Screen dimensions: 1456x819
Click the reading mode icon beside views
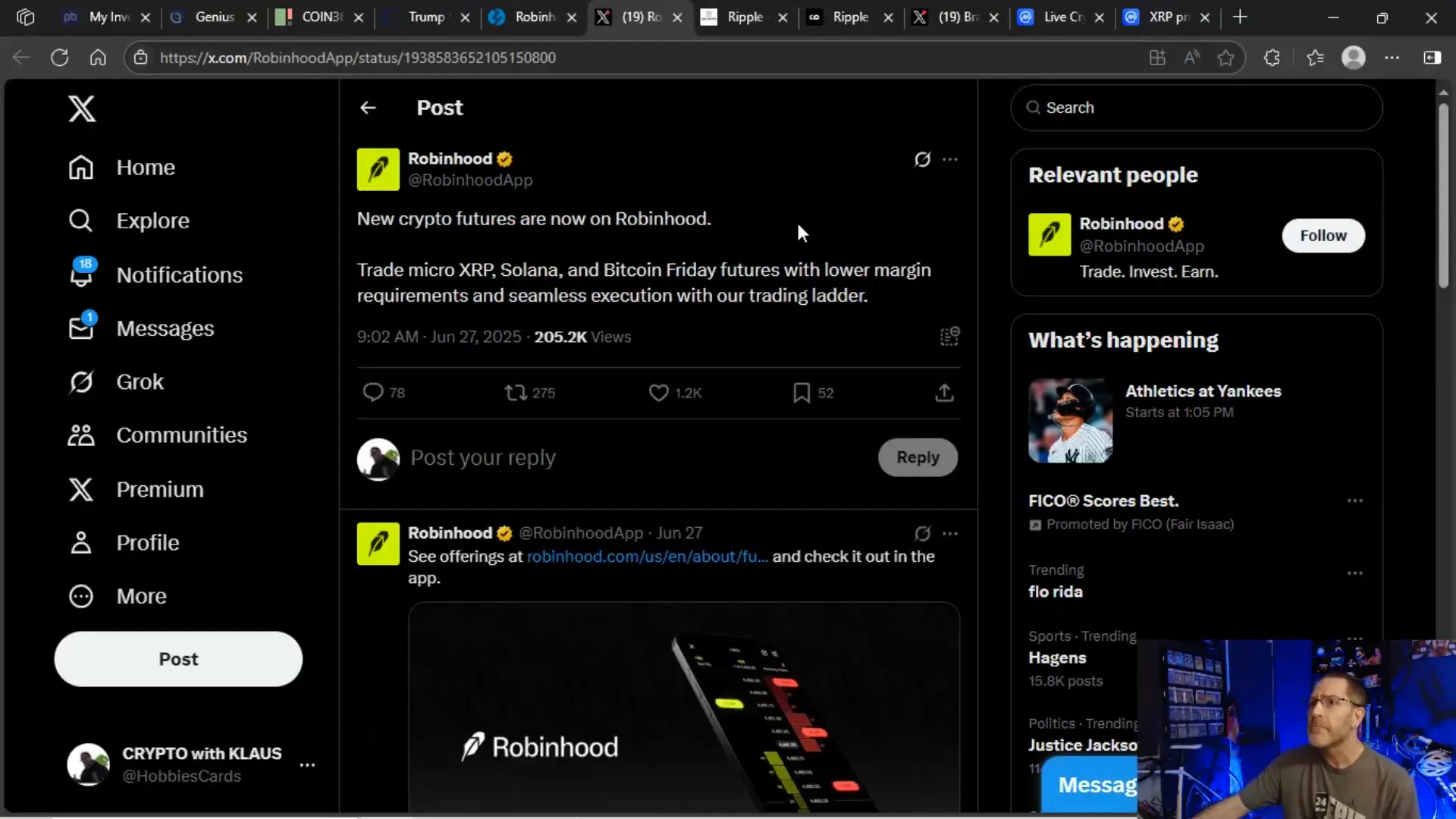point(949,336)
